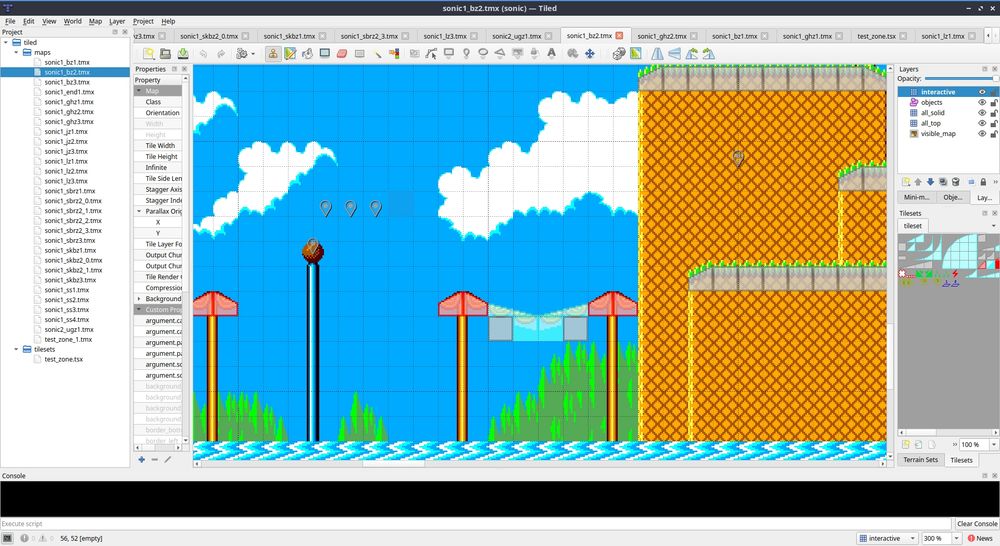Switch to the sonic1_ghz2.tmx tab

click(x=662, y=36)
